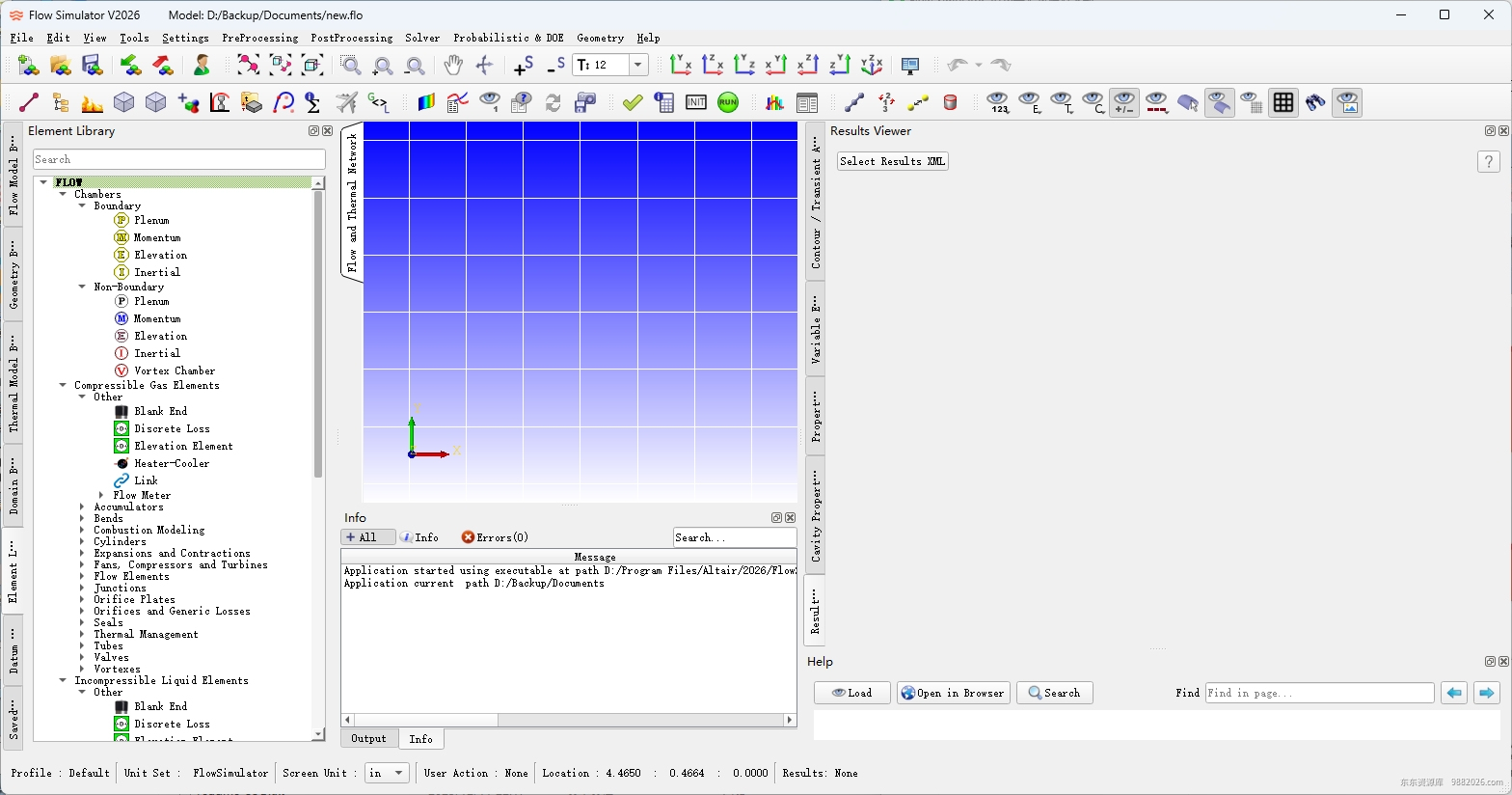Toggle the grid display button

coord(1283,102)
